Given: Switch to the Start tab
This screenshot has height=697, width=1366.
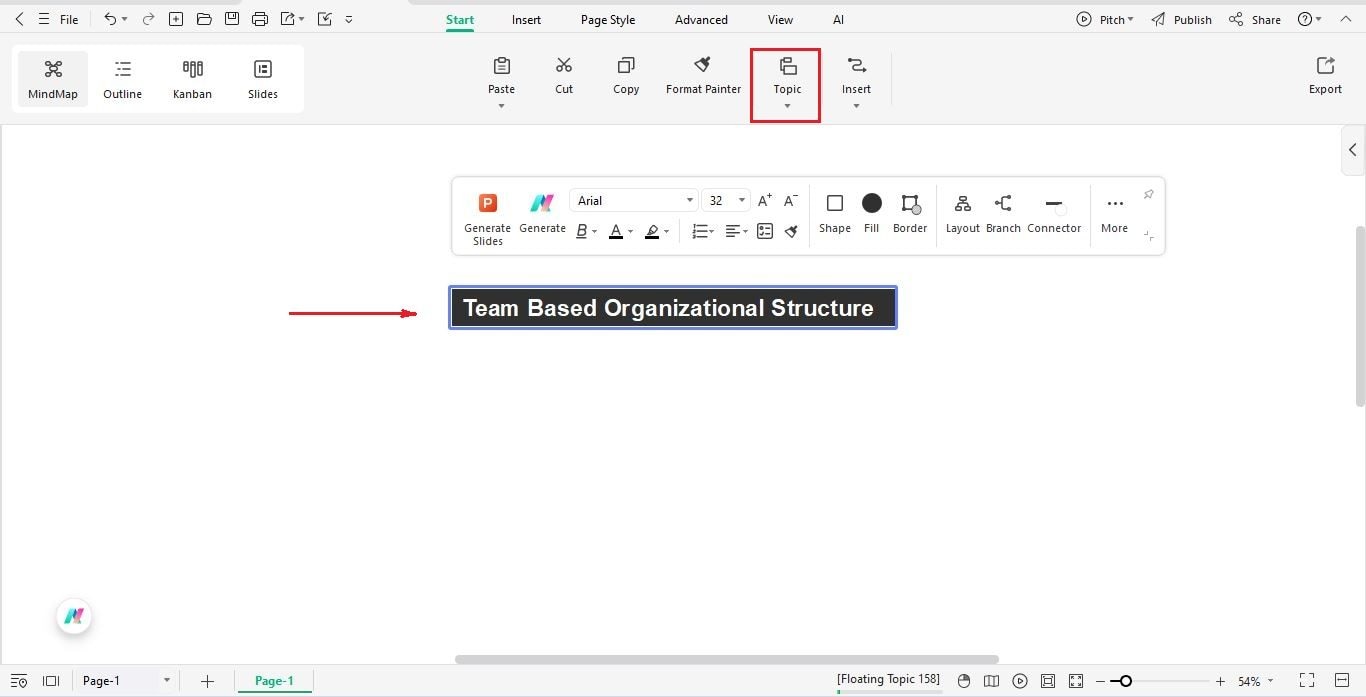Looking at the screenshot, I should click(460, 19).
